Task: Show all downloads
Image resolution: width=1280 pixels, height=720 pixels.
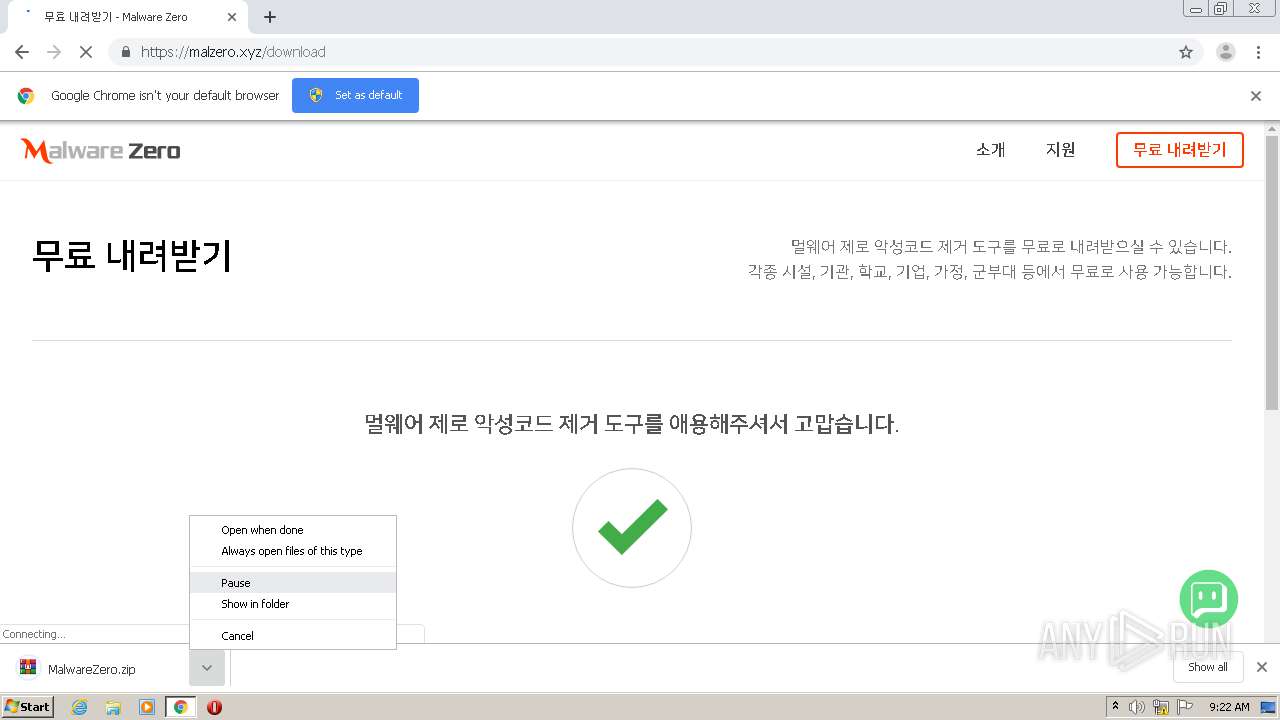Action: pos(1207,667)
